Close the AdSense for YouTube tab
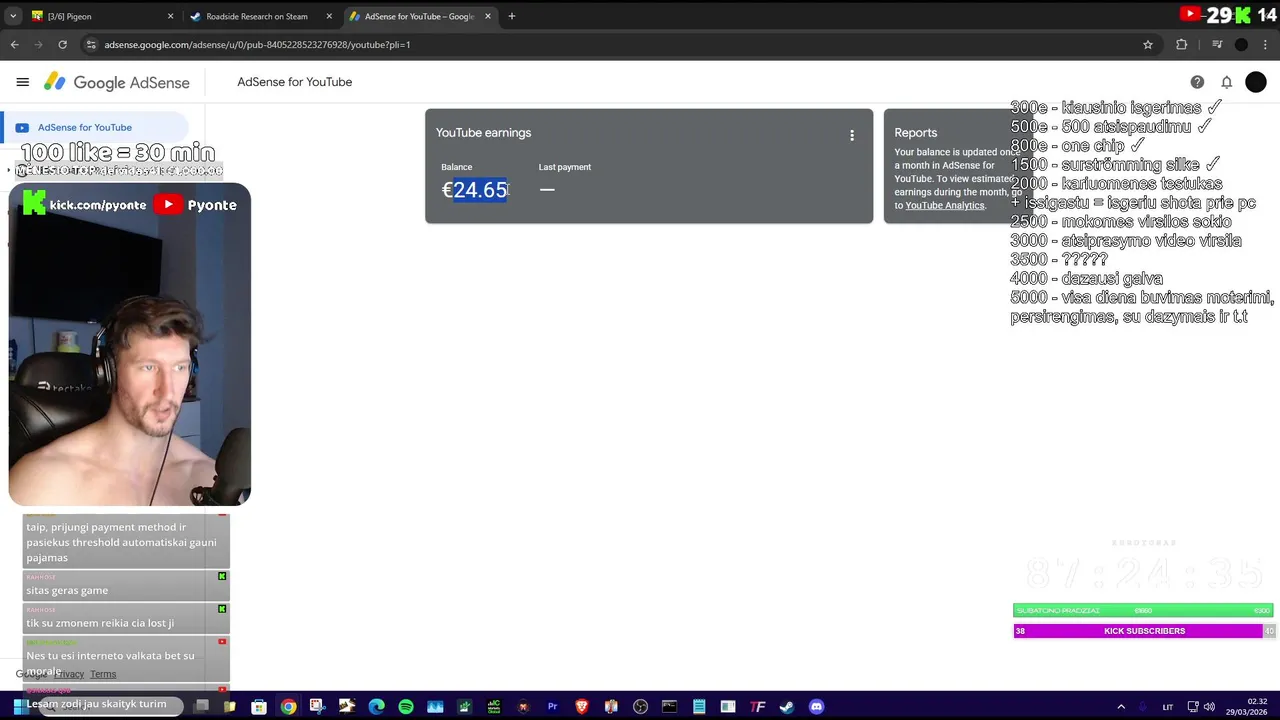The height and width of the screenshot is (720, 1280). tap(488, 16)
